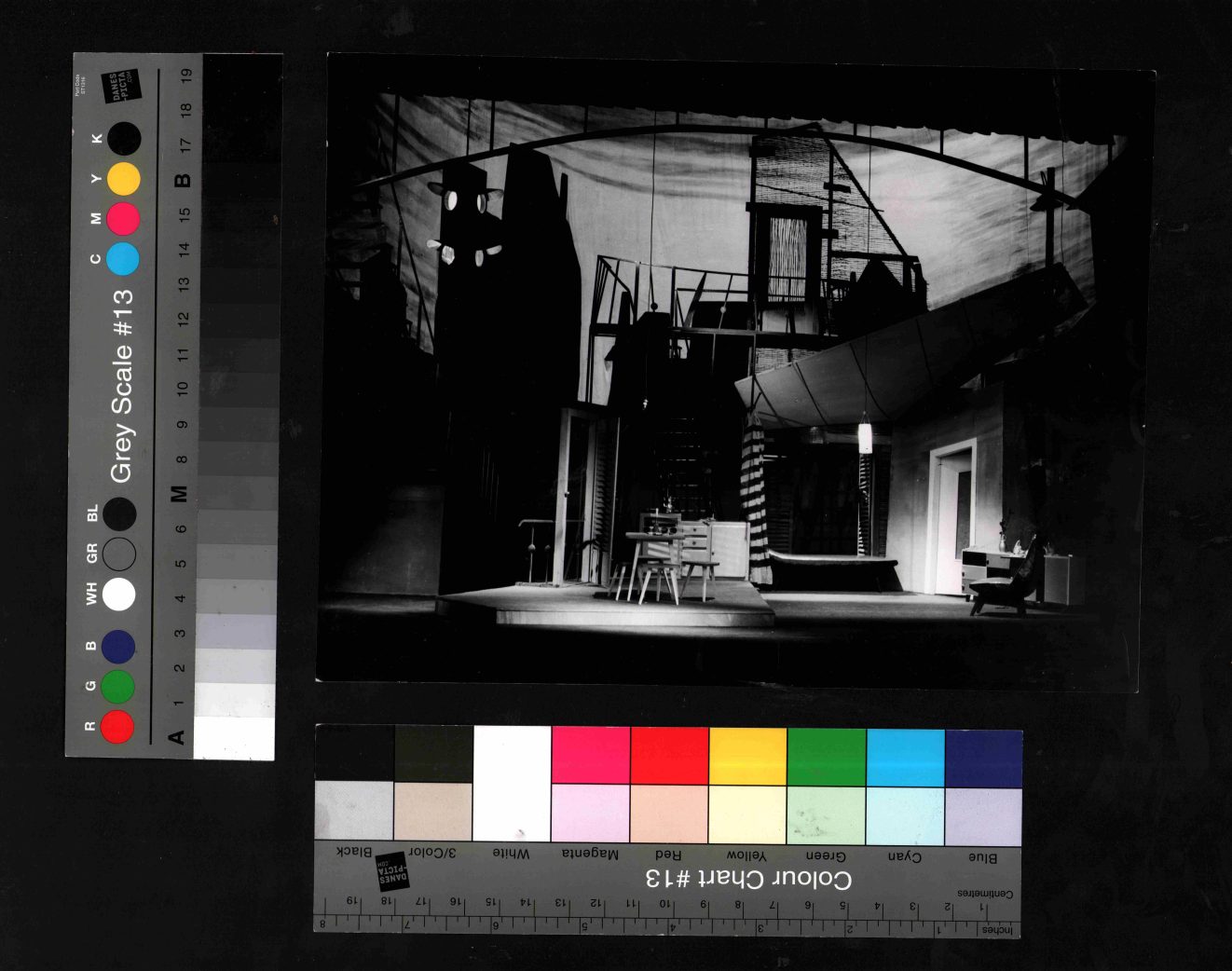Viewport: 1232px width, 971px height.
Task: Click the black circle labeled K
Action: 124,139
